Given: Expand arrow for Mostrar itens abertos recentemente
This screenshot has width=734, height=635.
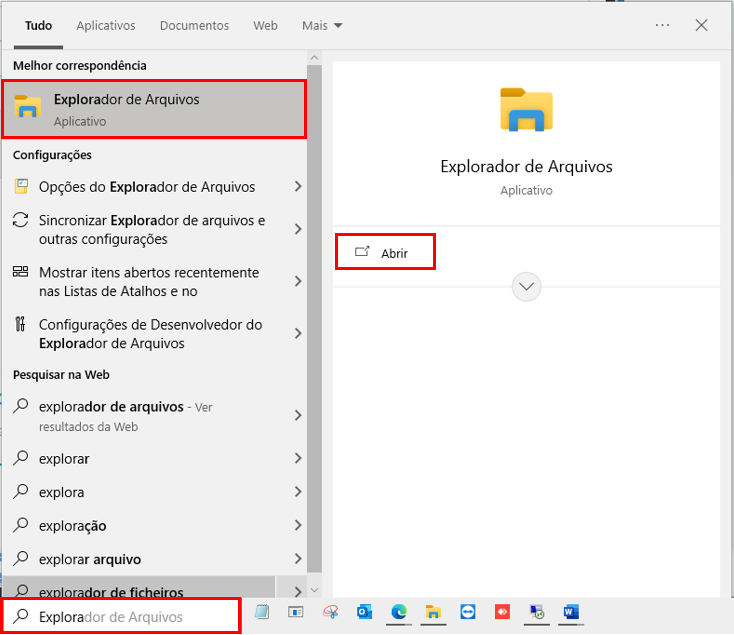Looking at the screenshot, I should 298,281.
